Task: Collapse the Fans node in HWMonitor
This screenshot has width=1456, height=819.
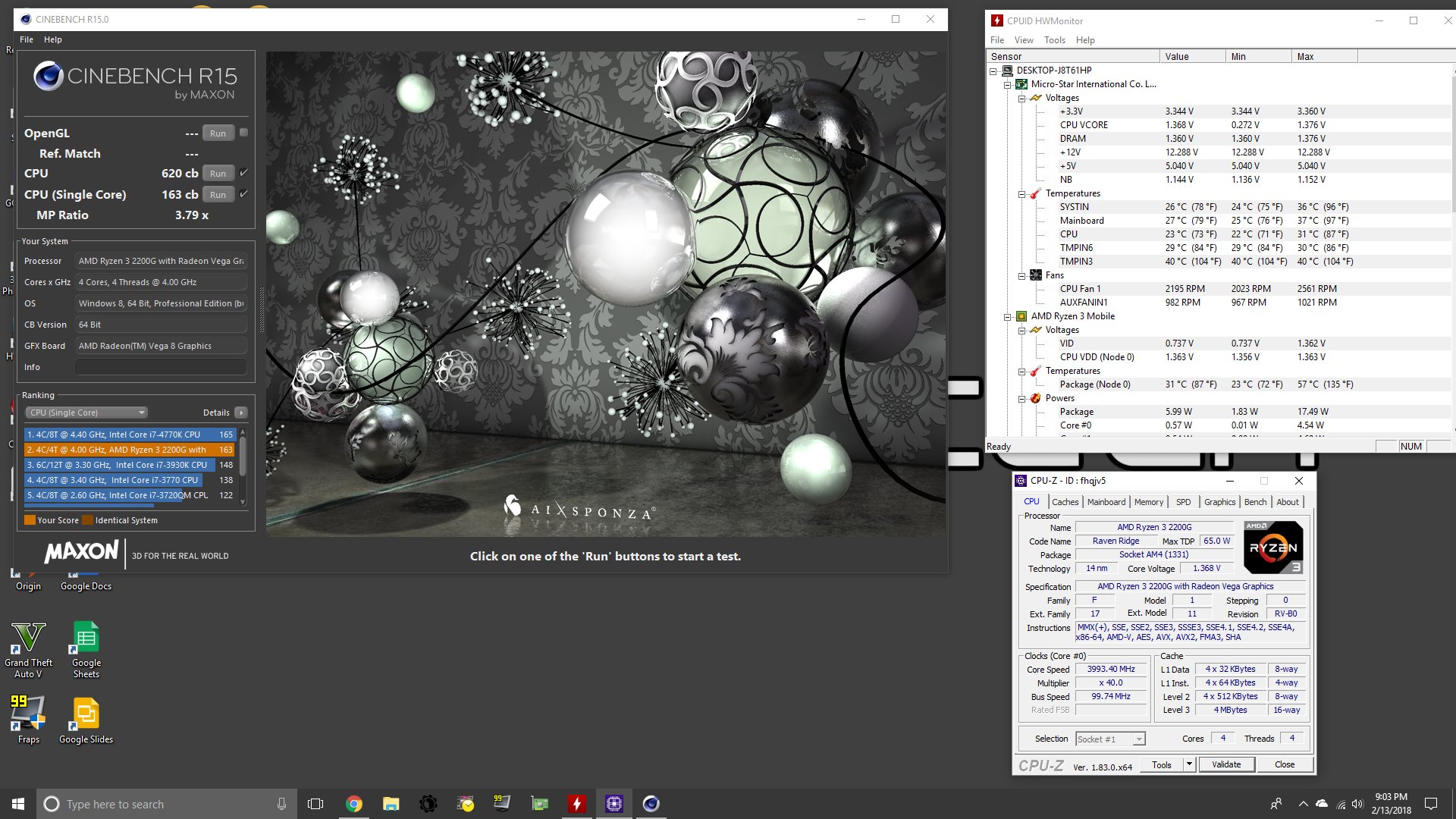Action: point(1021,275)
